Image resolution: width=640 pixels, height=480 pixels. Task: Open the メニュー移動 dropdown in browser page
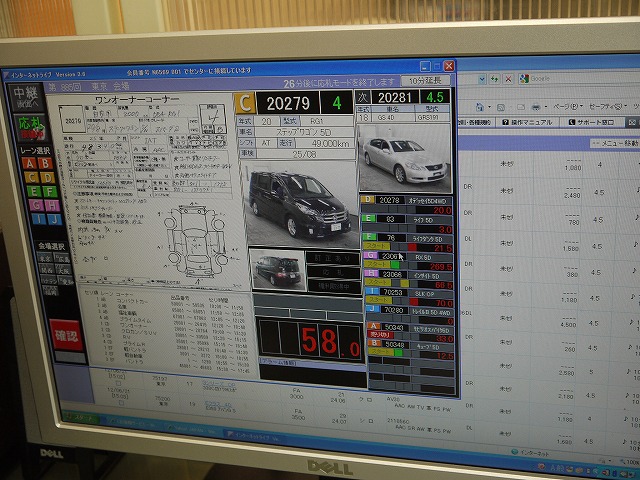[x=616, y=143]
